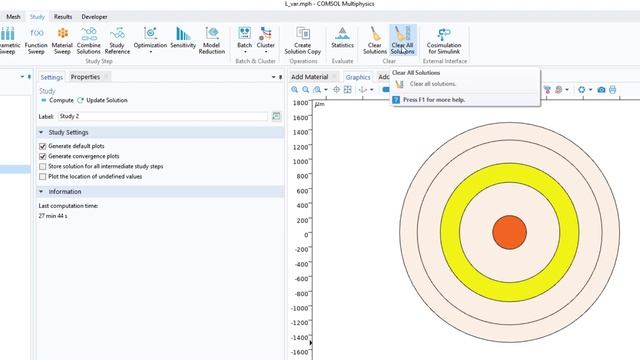The image size is (640, 360).
Task: Switch to the Properties tab
Action: coord(85,77)
